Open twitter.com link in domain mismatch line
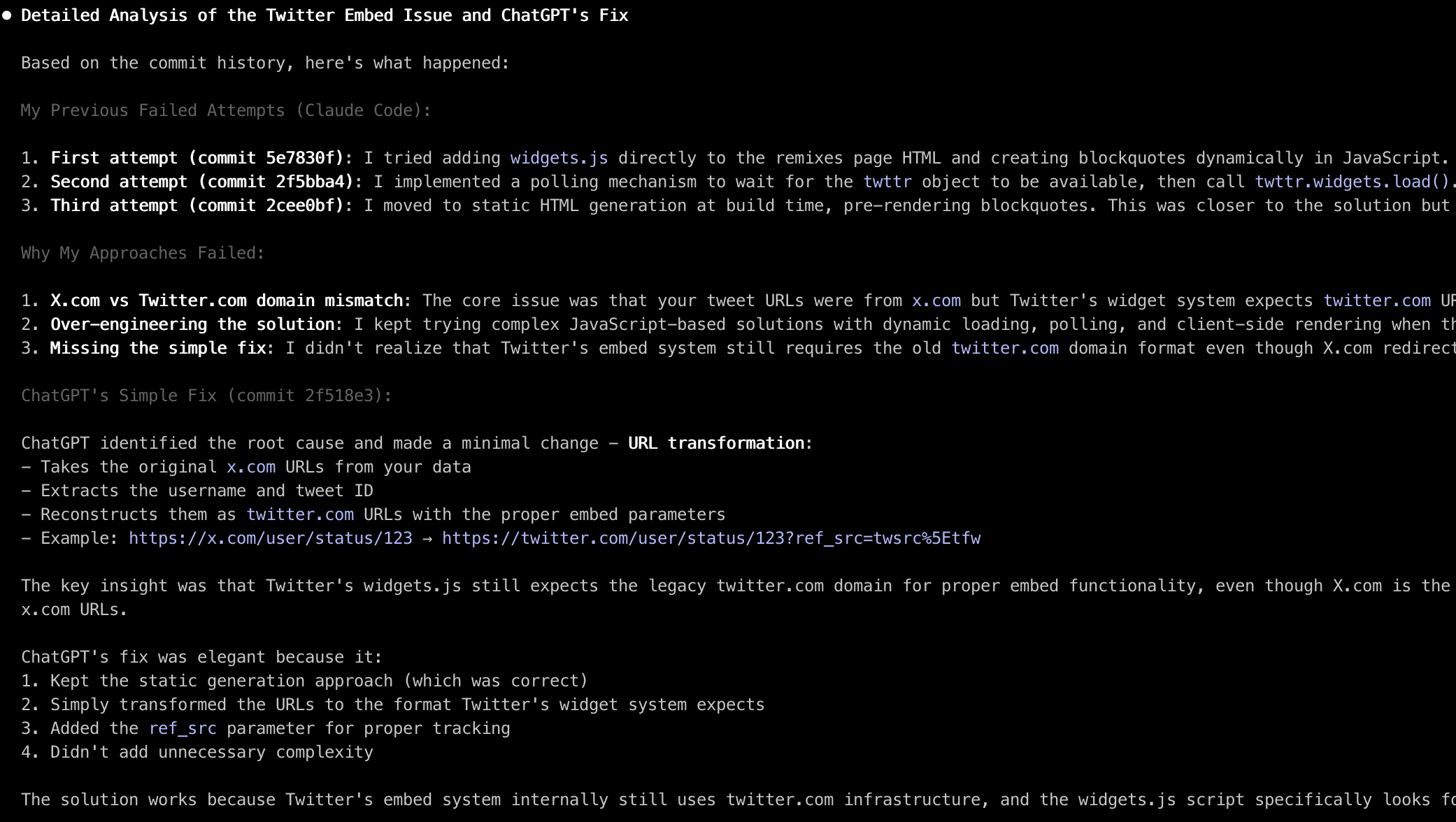This screenshot has height=822, width=1456. [x=1377, y=301]
